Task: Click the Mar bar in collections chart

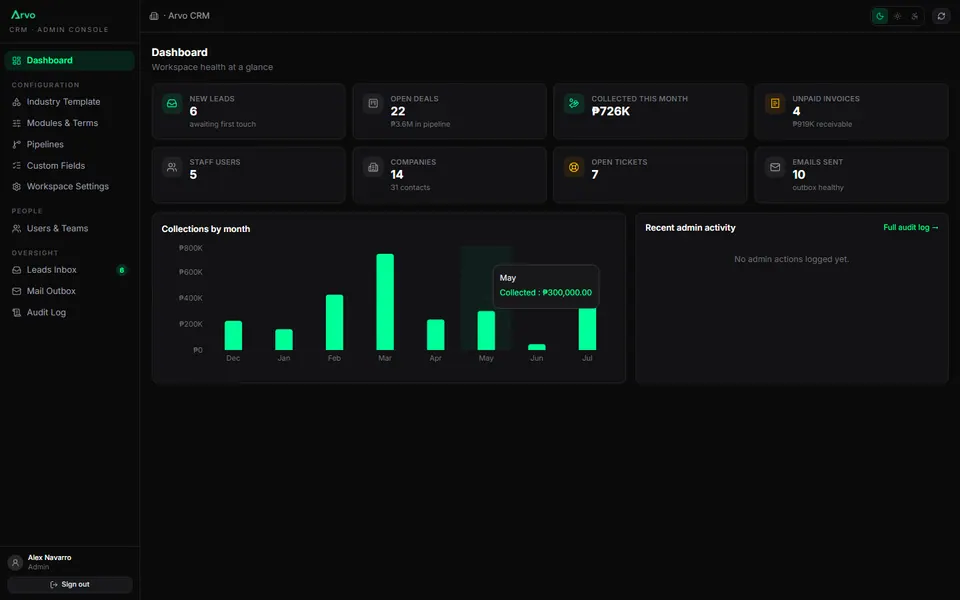Action: coord(385,302)
